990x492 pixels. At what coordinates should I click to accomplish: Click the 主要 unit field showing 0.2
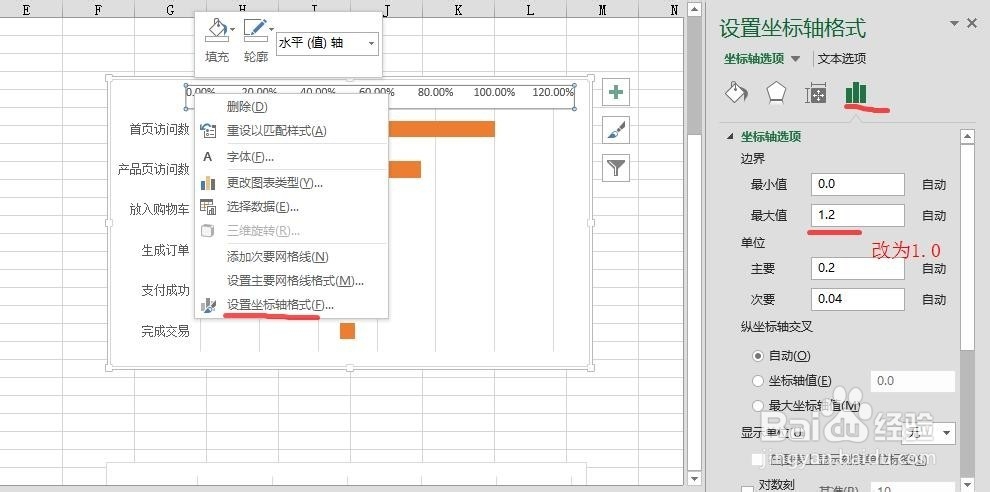(857, 268)
